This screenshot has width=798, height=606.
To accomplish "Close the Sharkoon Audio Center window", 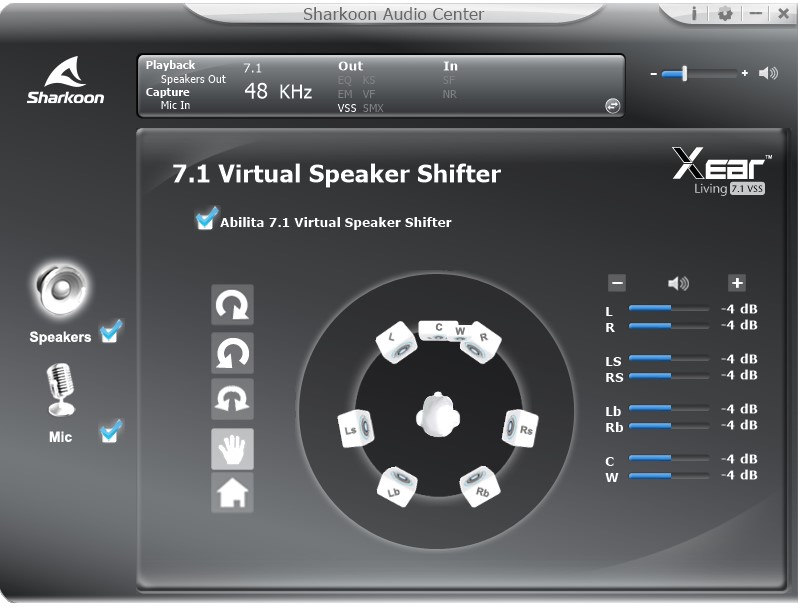I will 784,14.
